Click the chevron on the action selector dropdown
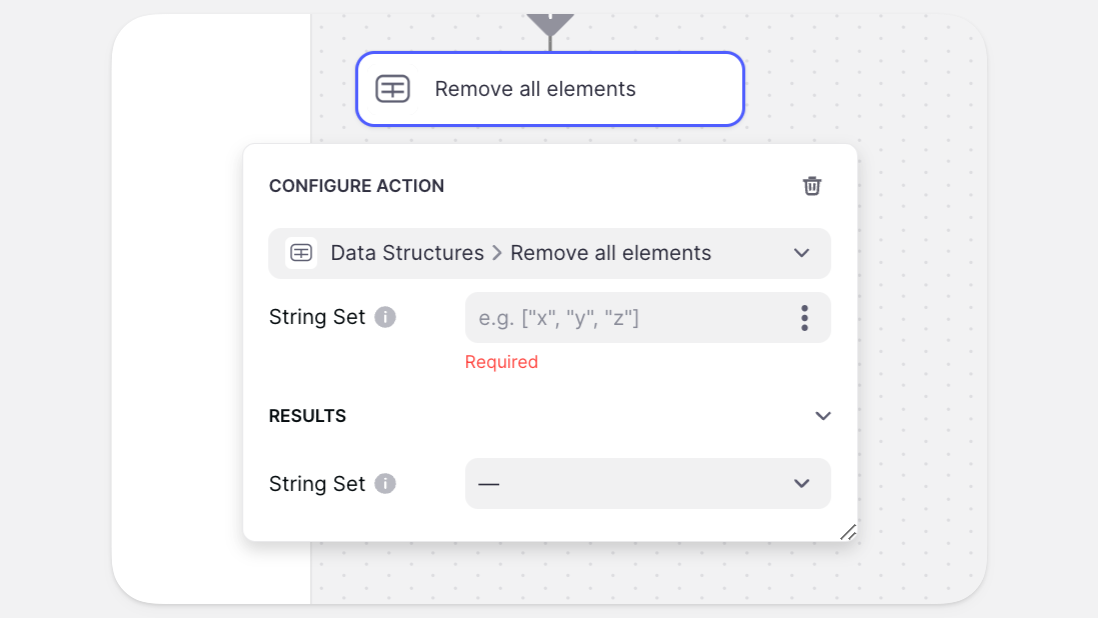This screenshot has height=618, width=1098. coord(801,253)
